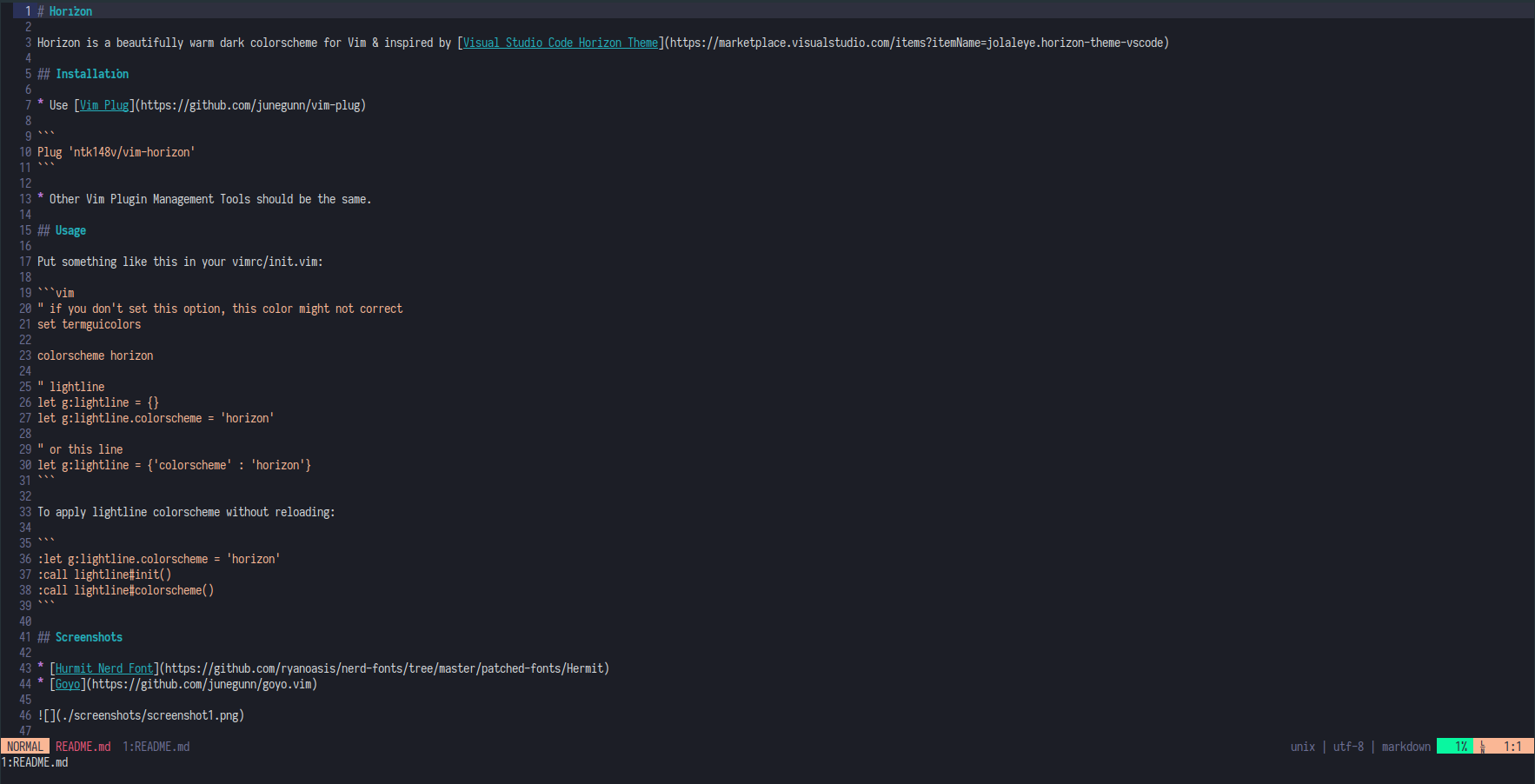The image size is (1535, 784).
Task: Click the "if you don't set this option" comment
Action: pyautogui.click(x=220, y=309)
